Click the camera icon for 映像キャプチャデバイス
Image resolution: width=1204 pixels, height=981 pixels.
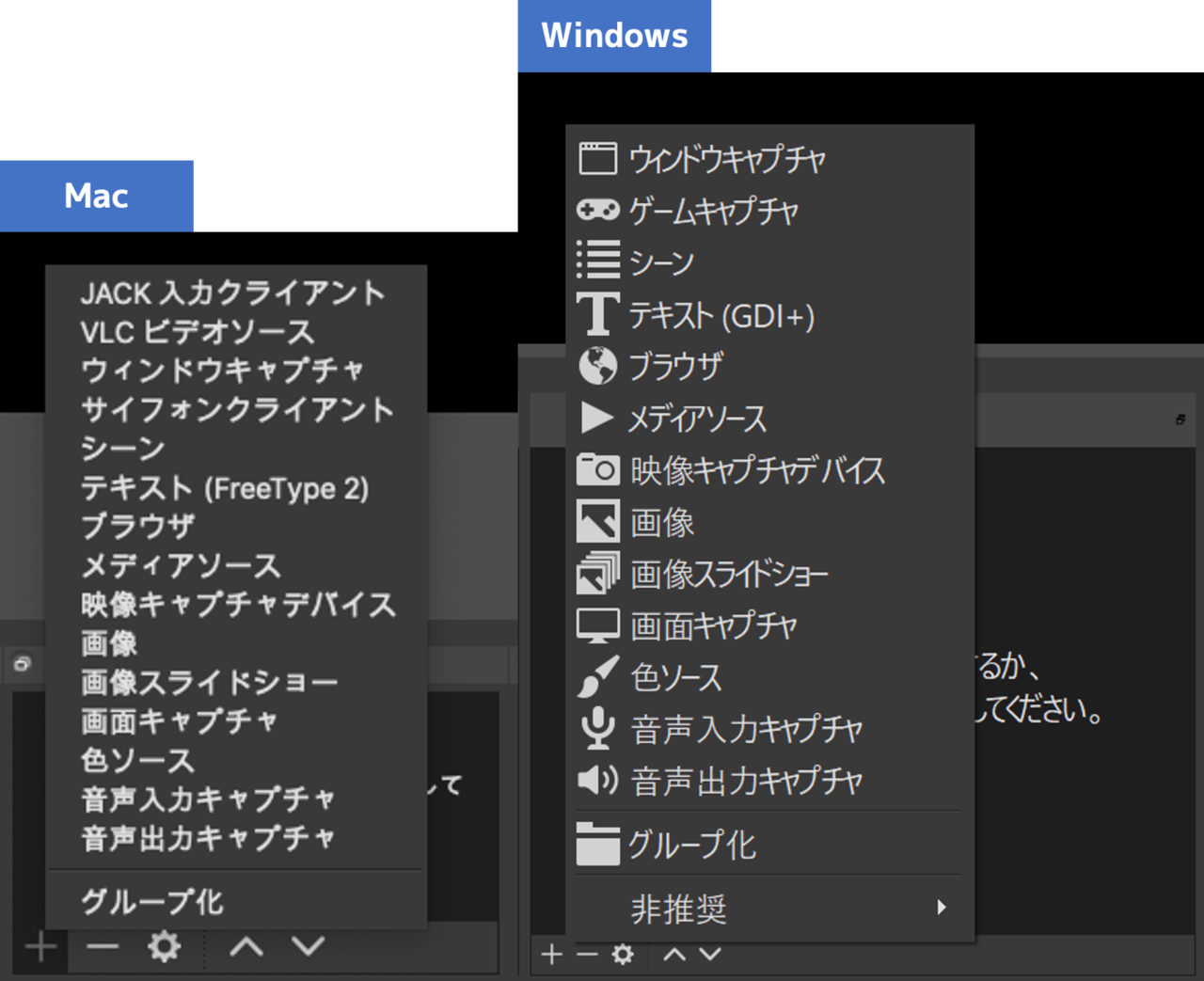click(x=597, y=468)
